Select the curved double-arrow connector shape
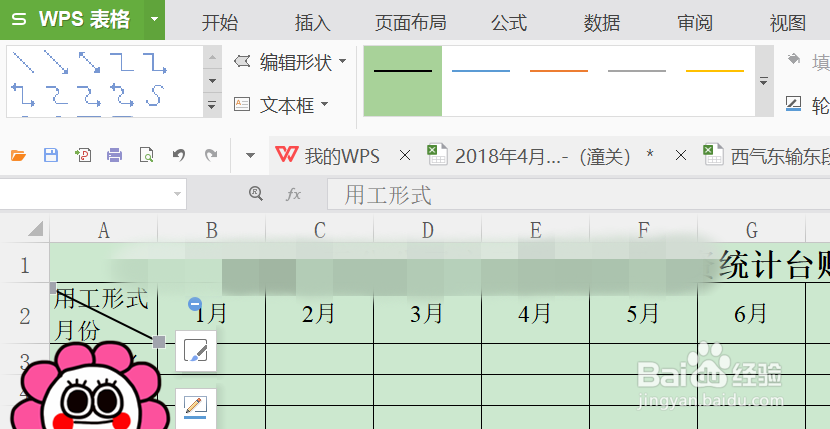The width and height of the screenshot is (830, 429). [122, 95]
